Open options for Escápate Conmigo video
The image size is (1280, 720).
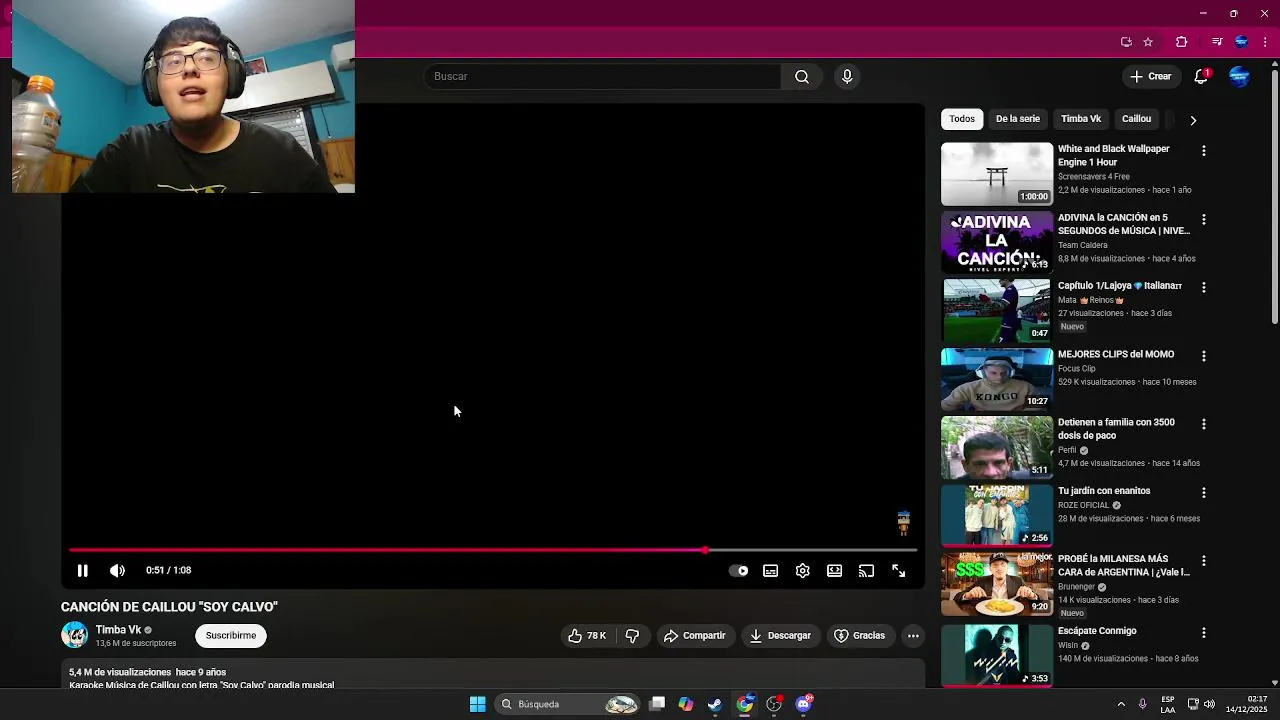[1204, 633]
